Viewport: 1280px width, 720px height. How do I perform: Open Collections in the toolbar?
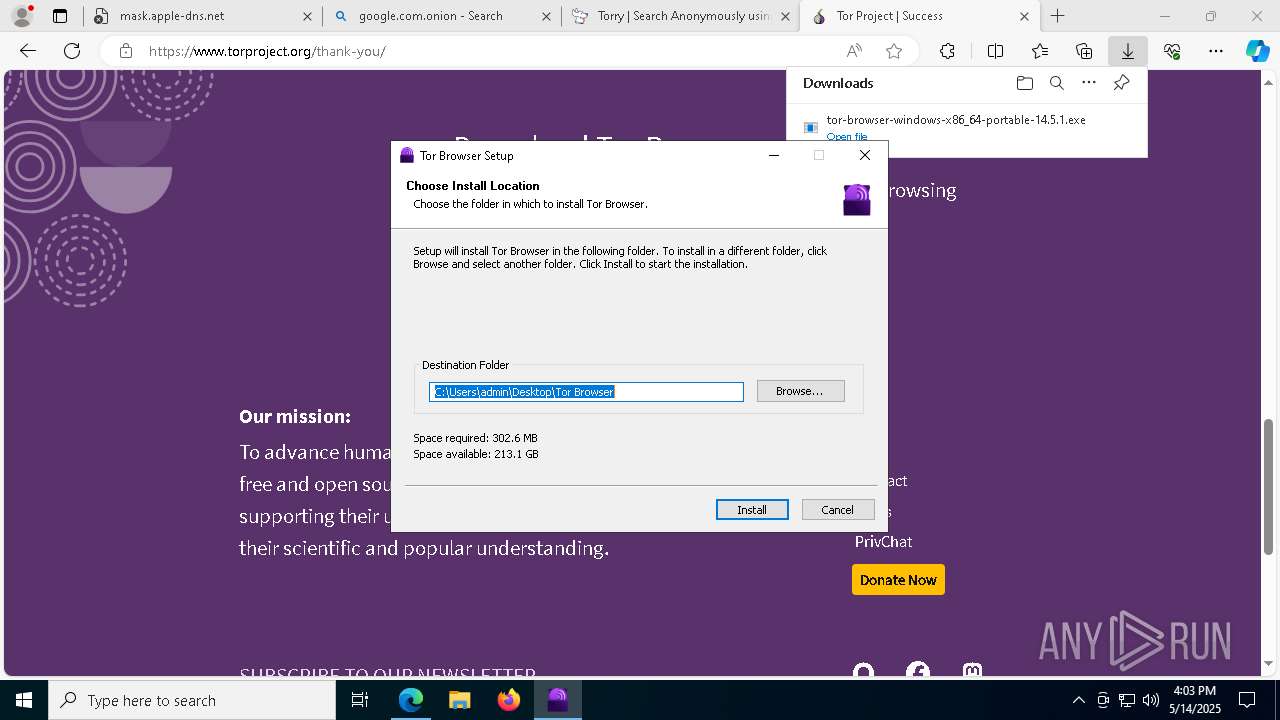1084,51
